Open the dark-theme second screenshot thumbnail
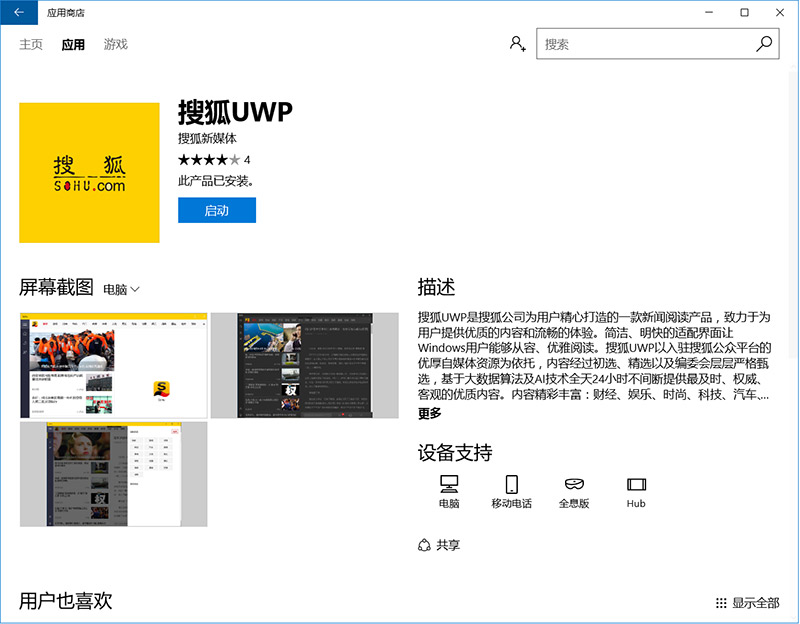 coord(304,365)
